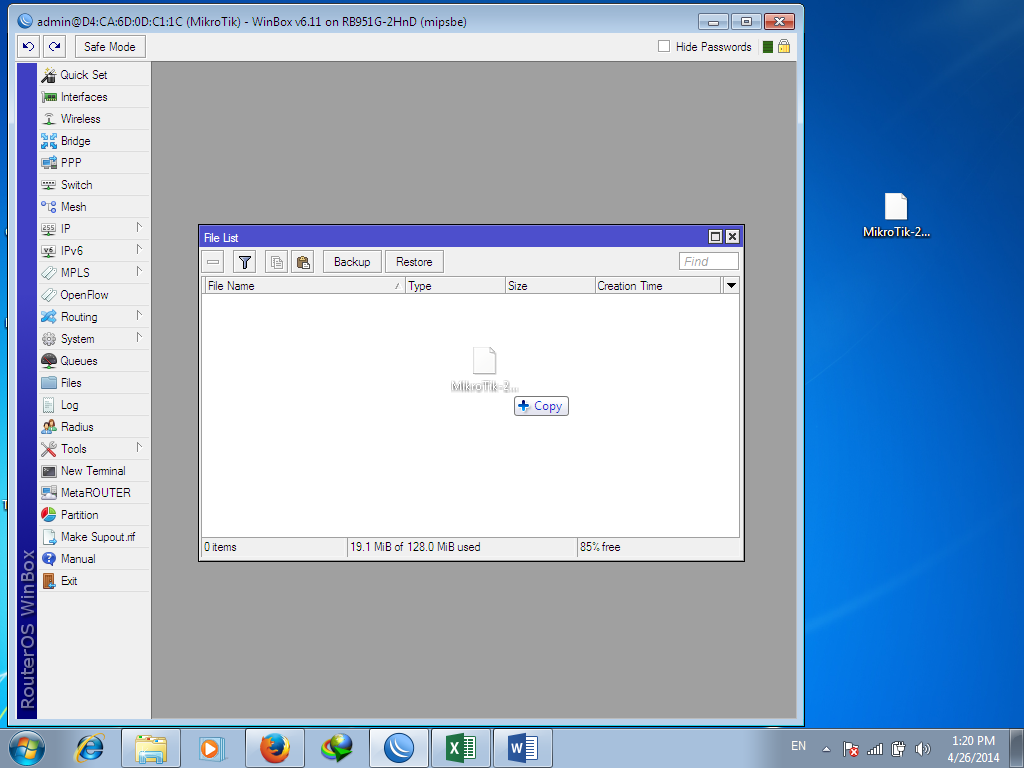Expand the Tools submenu arrow

coord(139,447)
